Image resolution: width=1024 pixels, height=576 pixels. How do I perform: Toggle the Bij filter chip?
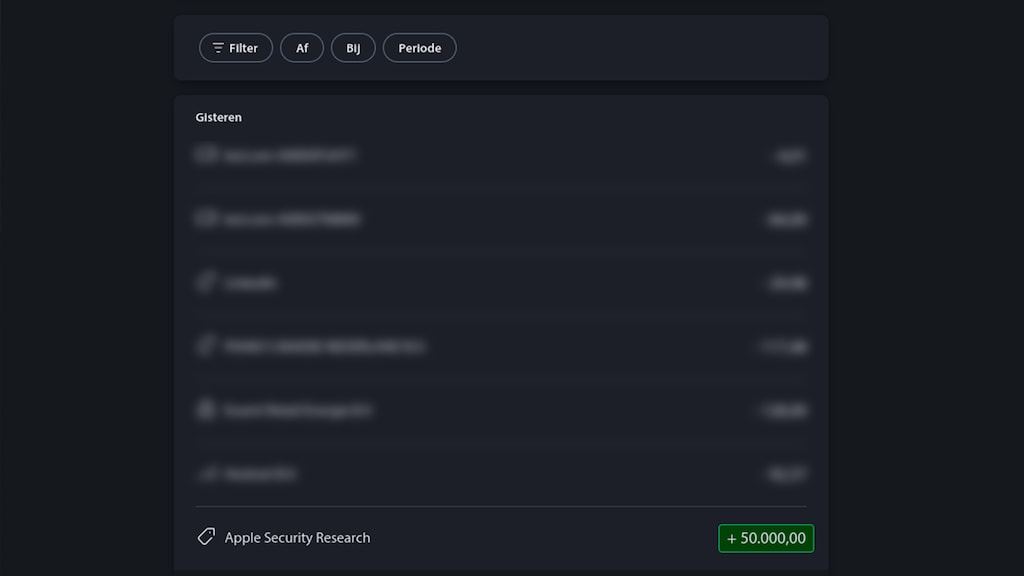click(353, 48)
